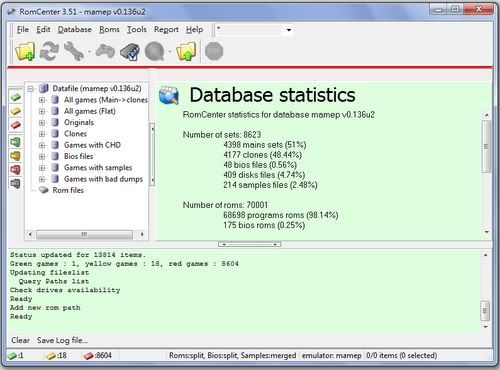Select the Games with CHD item label
Image resolution: width=500 pixels, height=370 pixels.
tap(92, 145)
